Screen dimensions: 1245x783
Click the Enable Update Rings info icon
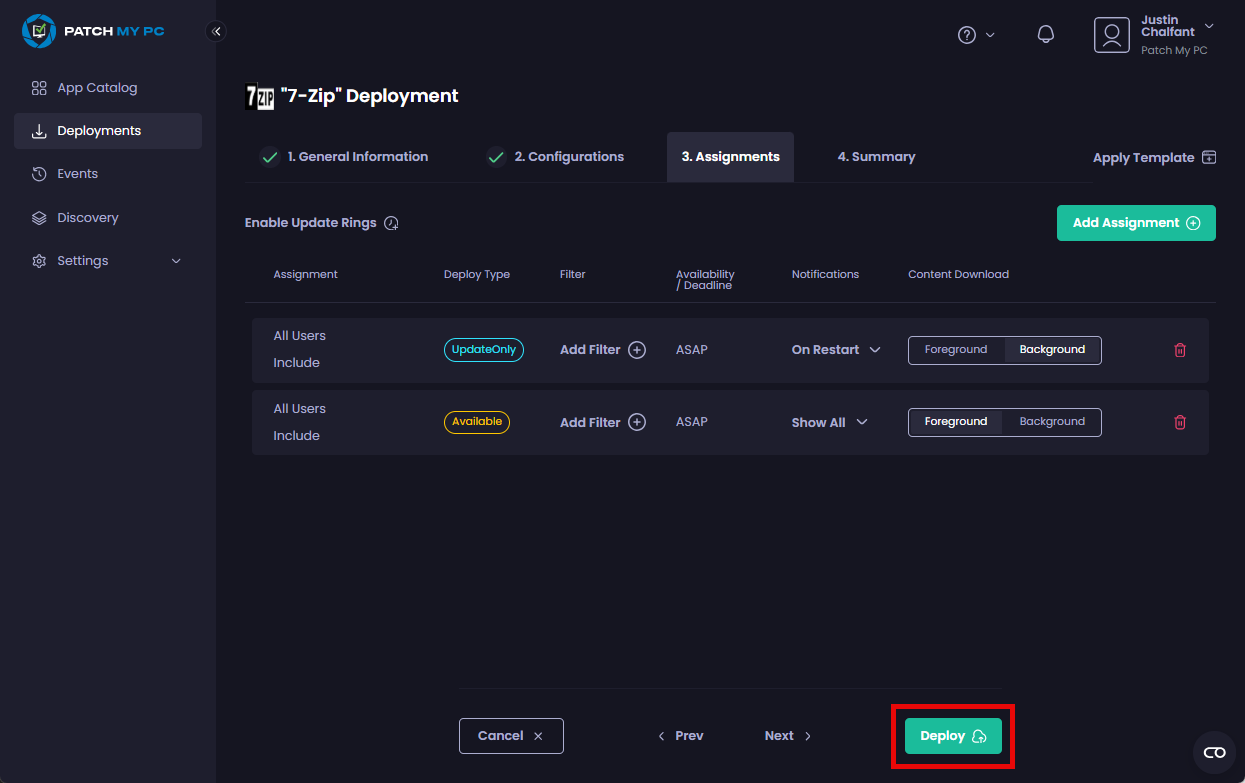(391, 222)
